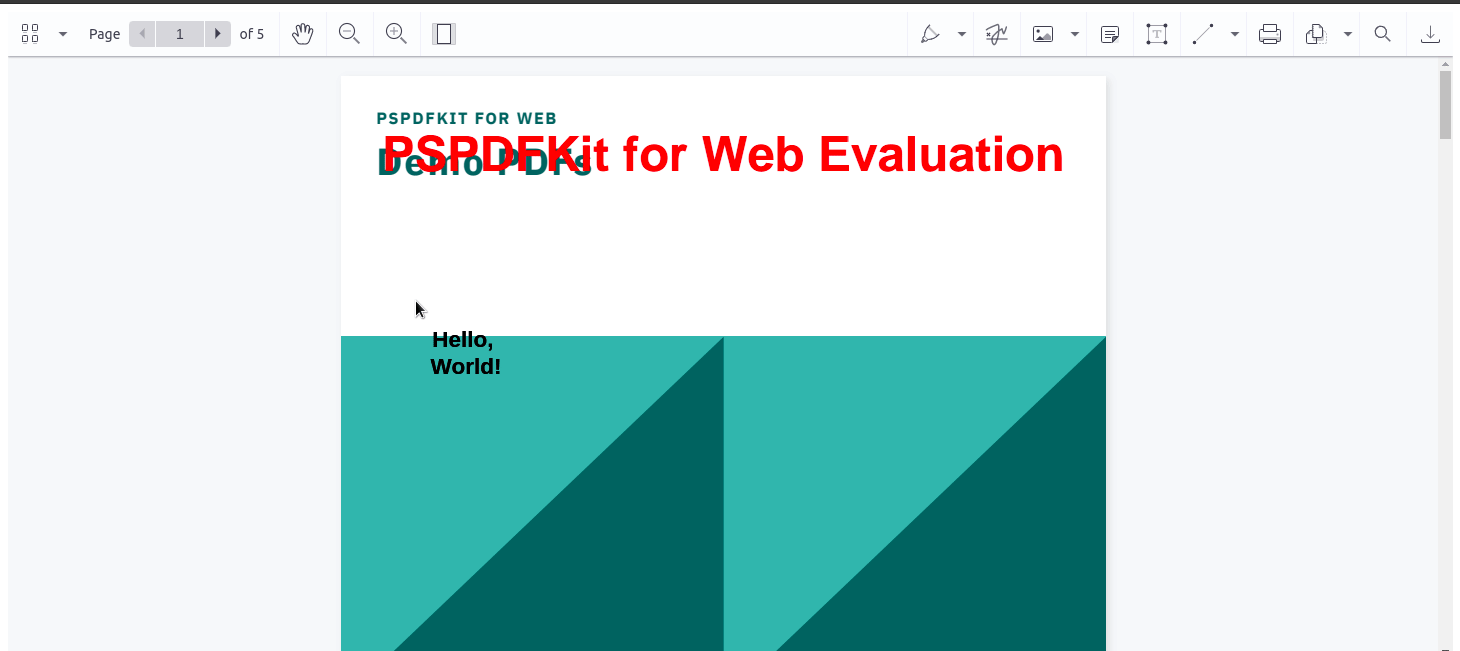Open the image tool dropdown menu

[x=1075, y=33]
